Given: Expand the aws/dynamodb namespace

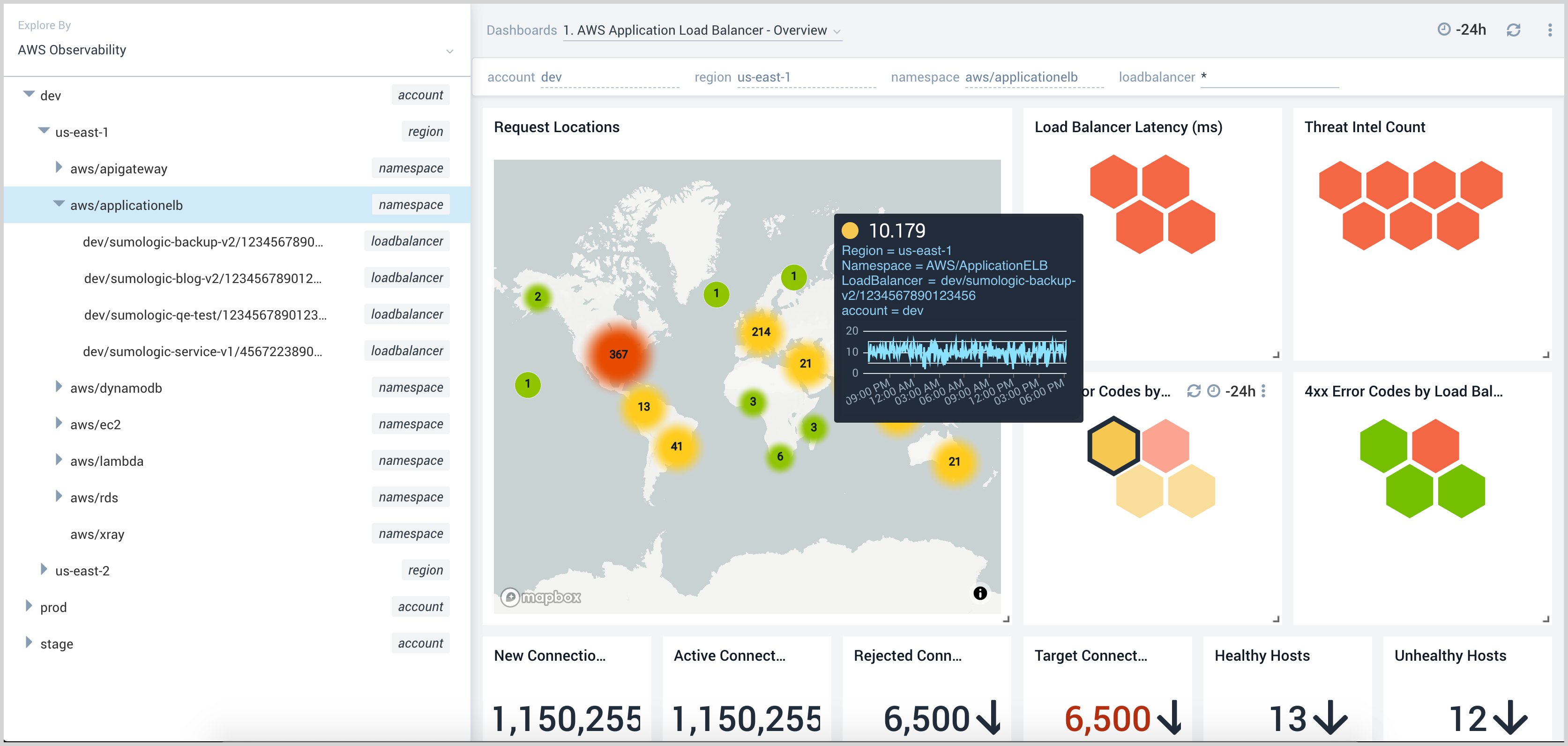Looking at the screenshot, I should click(x=59, y=387).
